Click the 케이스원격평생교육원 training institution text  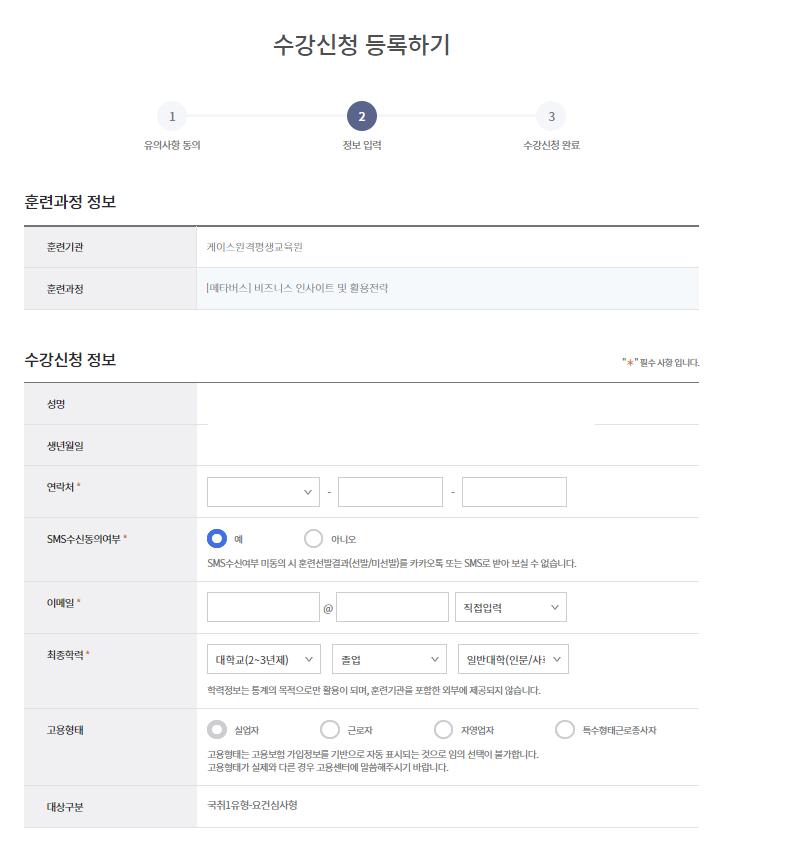tap(254, 247)
